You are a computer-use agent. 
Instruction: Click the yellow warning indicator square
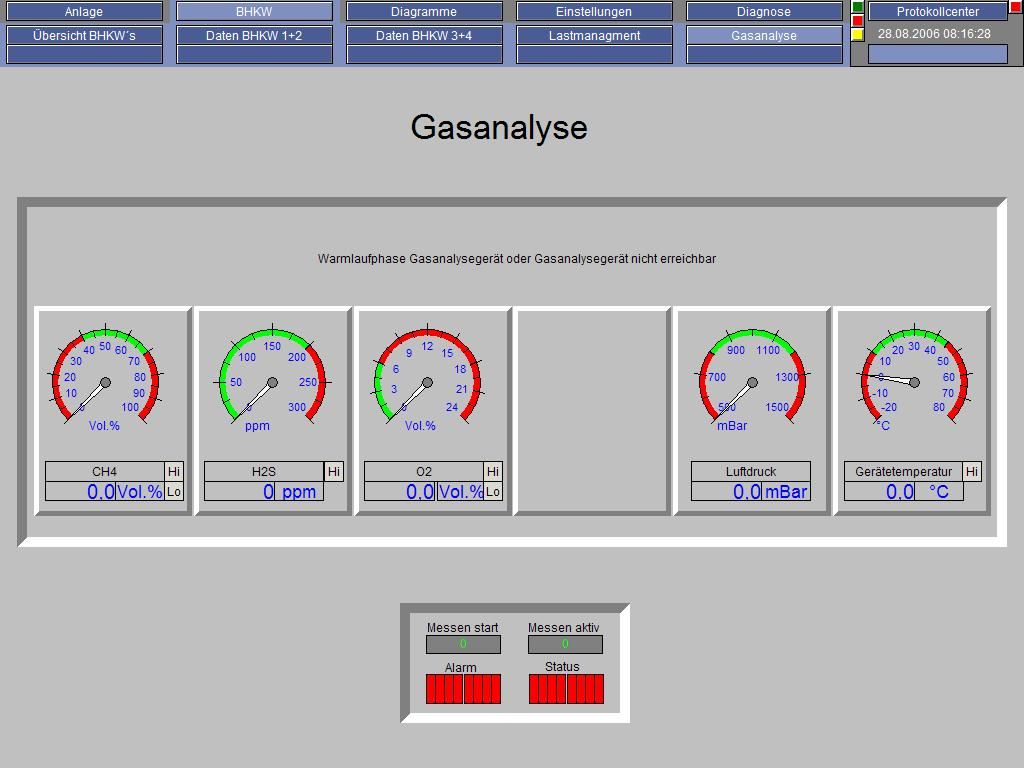click(x=857, y=35)
